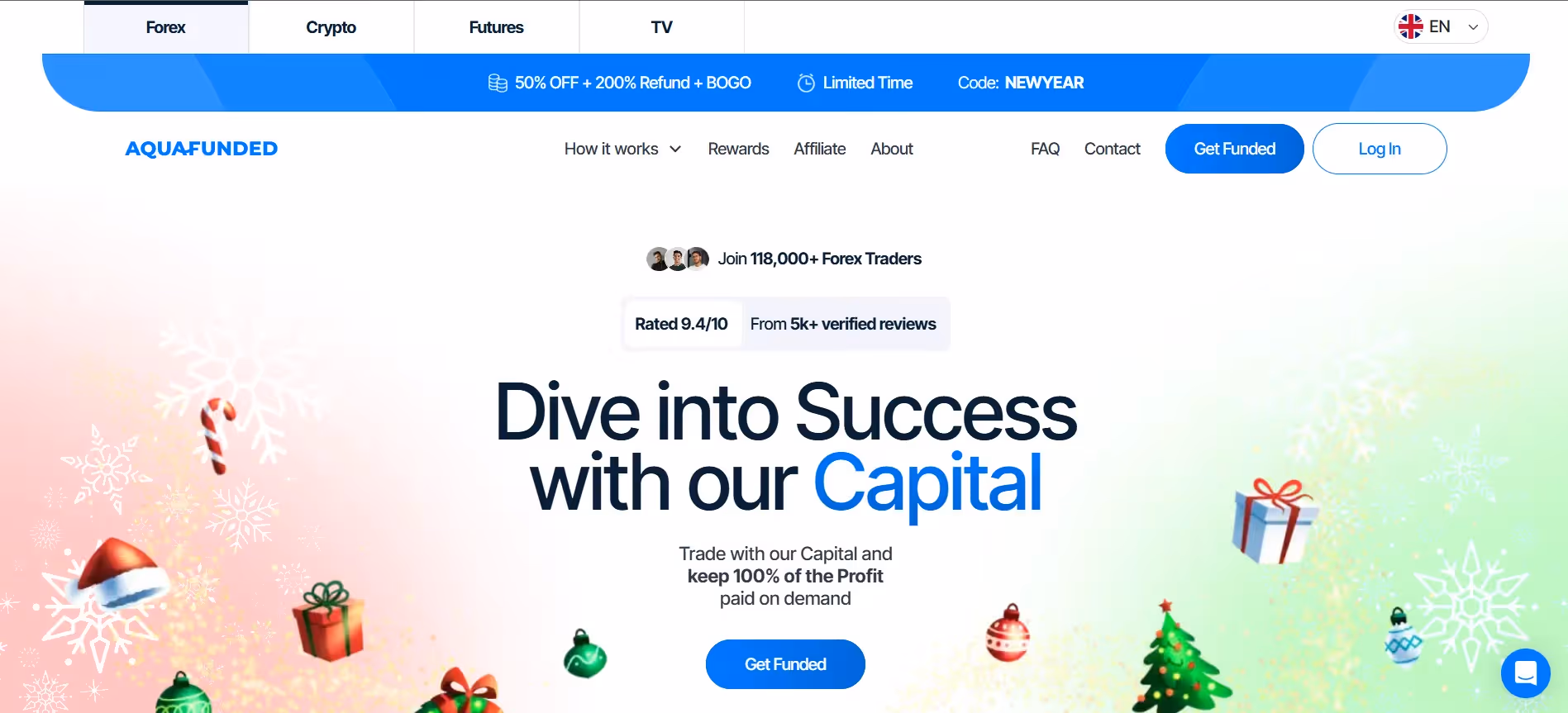Open the live chat widget icon
This screenshot has width=1568, height=713.
tap(1525, 673)
